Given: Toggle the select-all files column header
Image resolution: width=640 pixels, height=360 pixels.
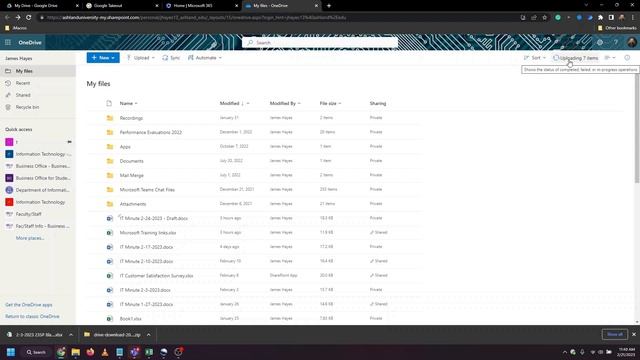Looking at the screenshot, I should tap(109, 103).
